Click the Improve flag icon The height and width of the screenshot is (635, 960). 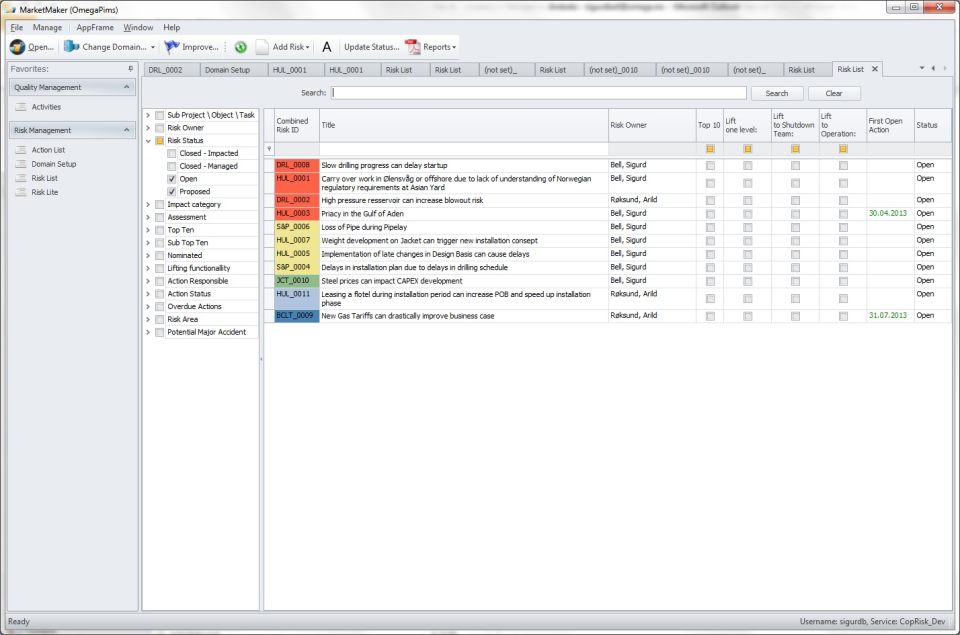tap(172, 47)
